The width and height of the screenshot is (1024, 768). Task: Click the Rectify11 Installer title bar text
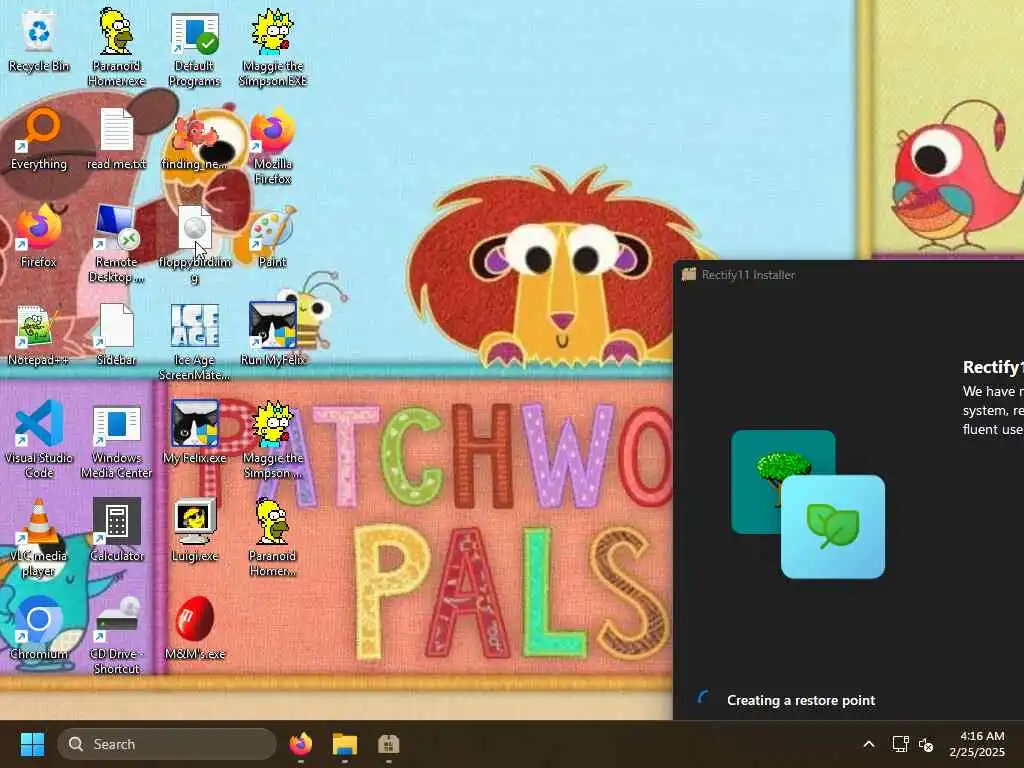point(748,275)
